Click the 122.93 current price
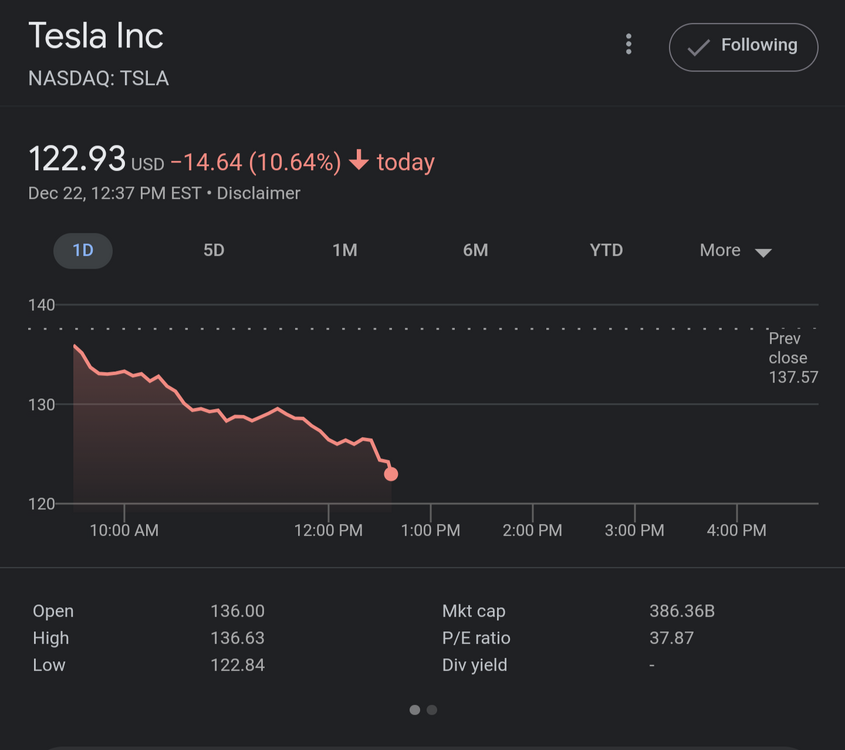The height and width of the screenshot is (750, 845). click(77, 159)
